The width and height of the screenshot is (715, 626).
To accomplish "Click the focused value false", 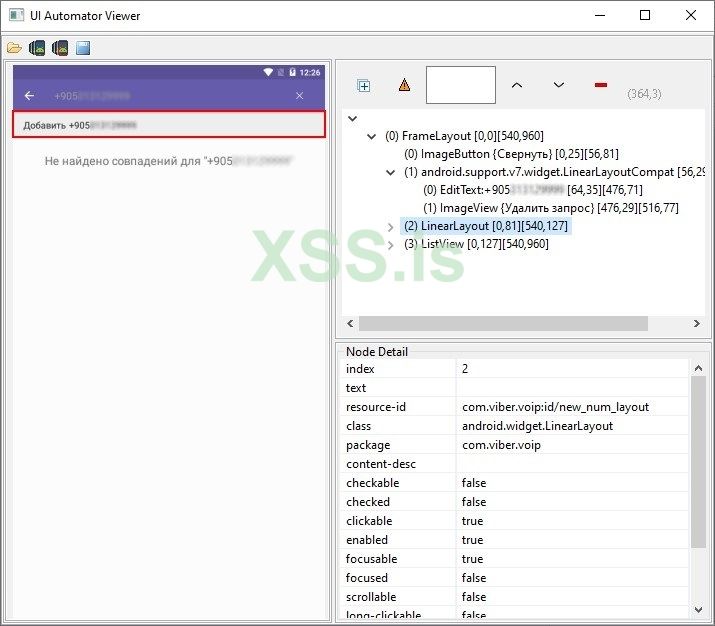I will coord(474,578).
